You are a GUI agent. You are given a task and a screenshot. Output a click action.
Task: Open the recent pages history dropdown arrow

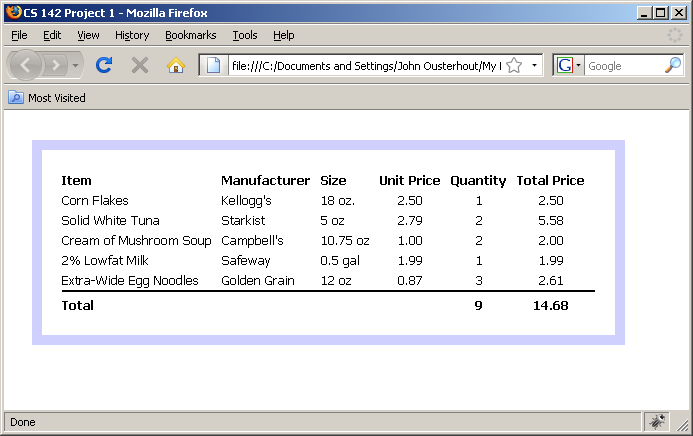click(x=76, y=65)
